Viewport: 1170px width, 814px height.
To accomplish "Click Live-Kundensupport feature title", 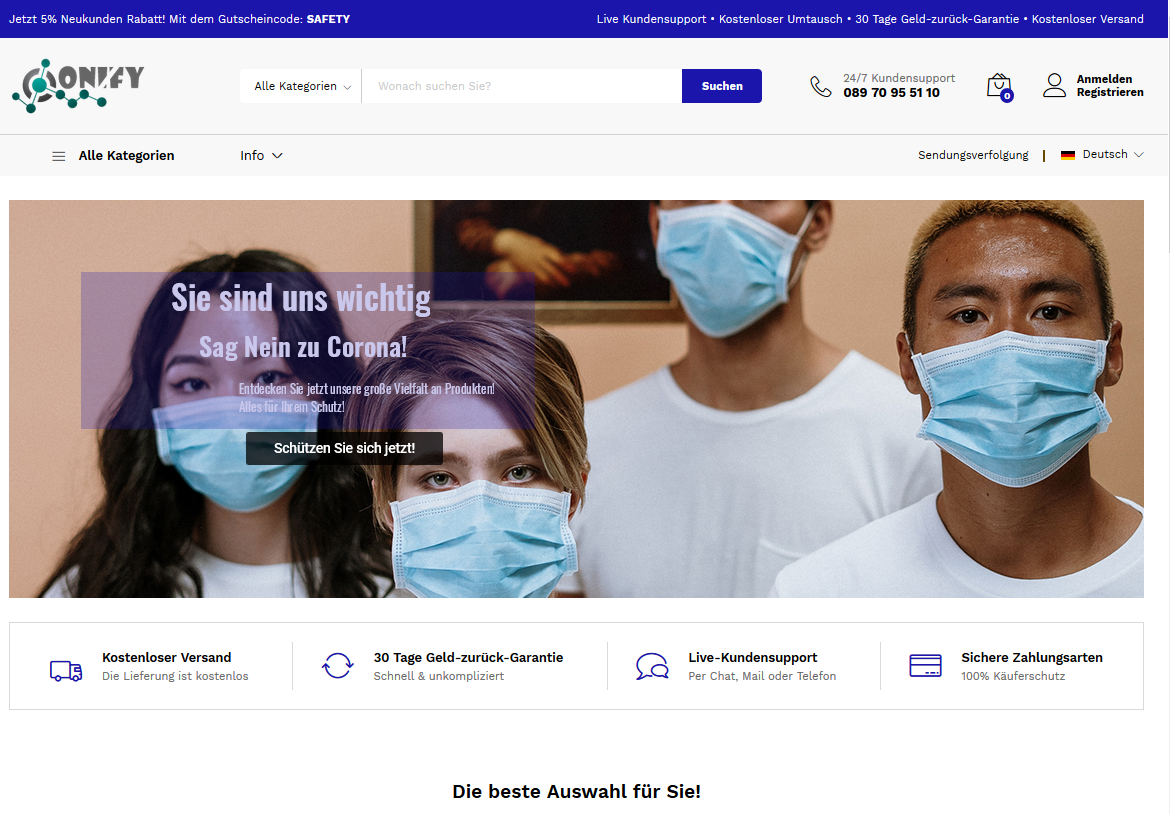I will coord(752,657).
